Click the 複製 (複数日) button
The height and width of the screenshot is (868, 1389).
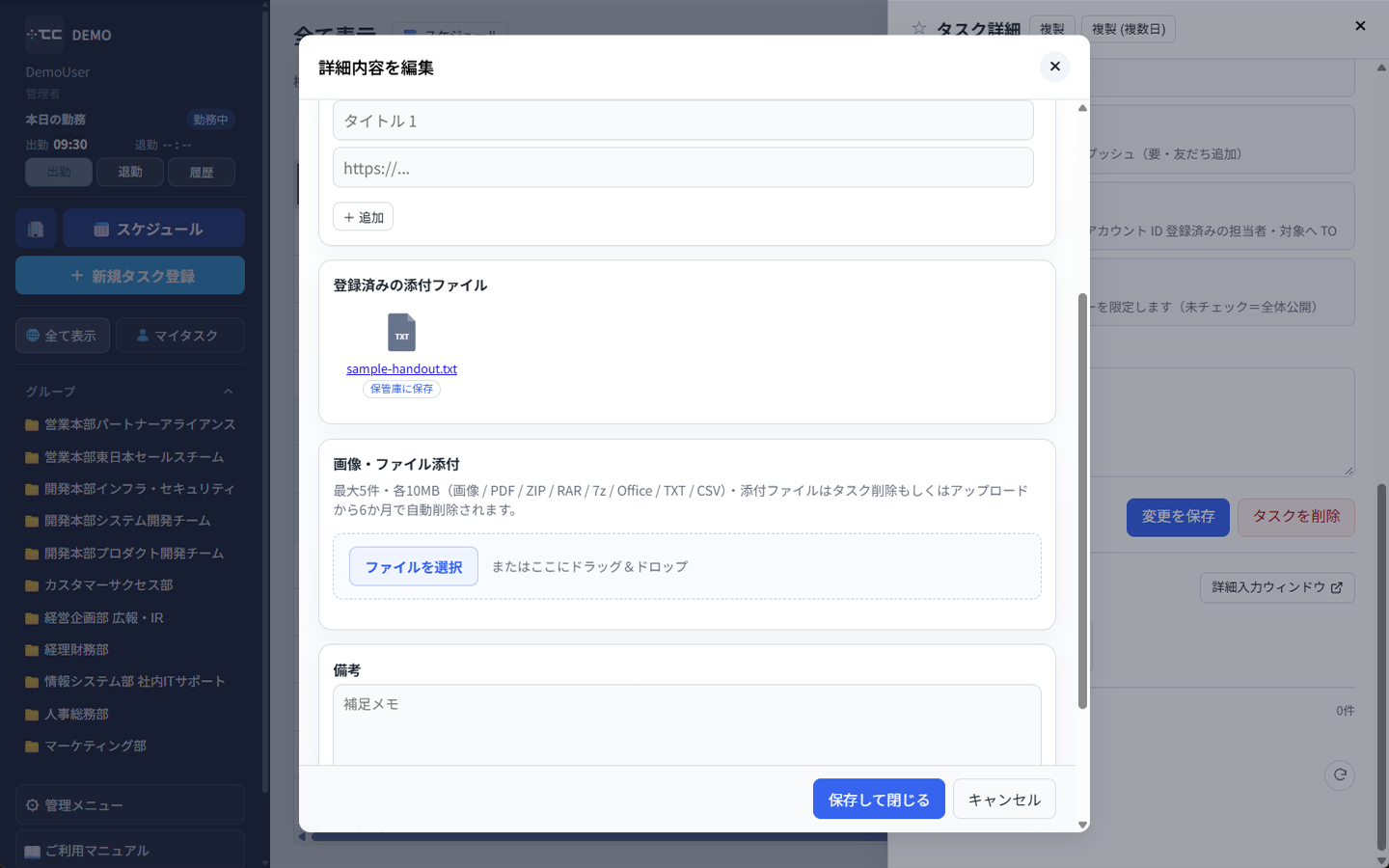pos(1129,29)
